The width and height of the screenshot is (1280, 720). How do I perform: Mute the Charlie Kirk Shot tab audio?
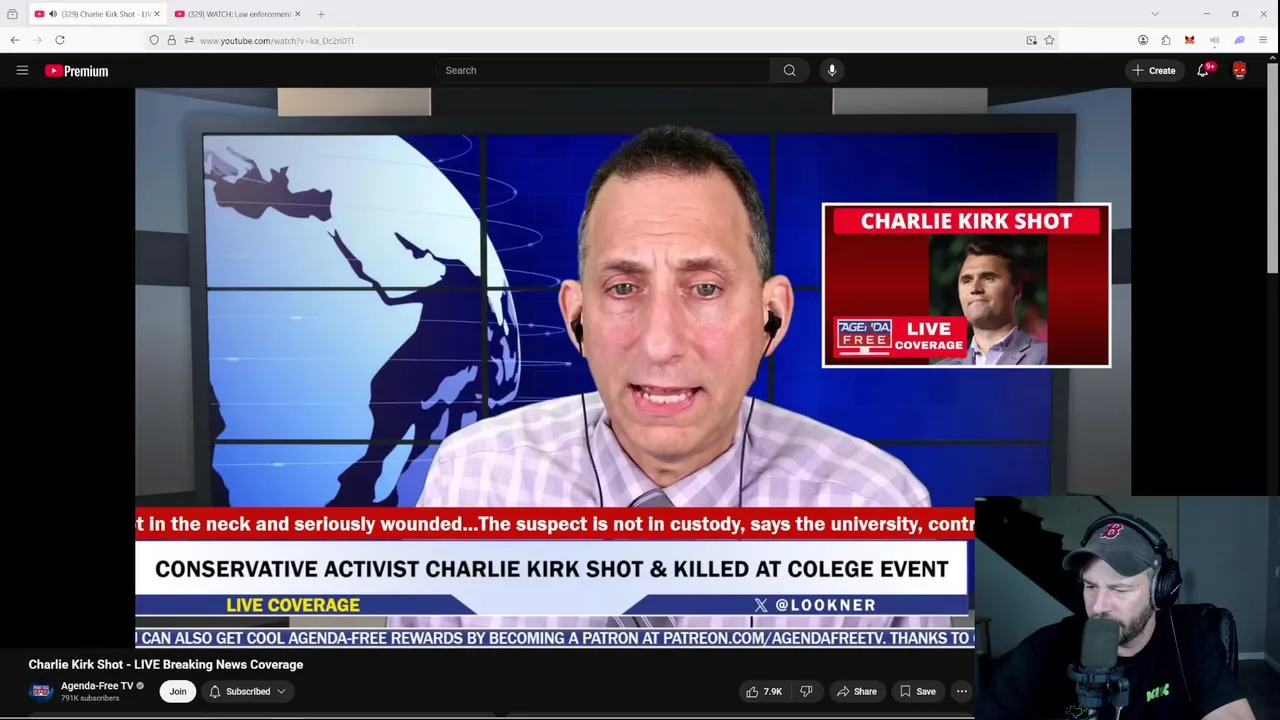53,14
